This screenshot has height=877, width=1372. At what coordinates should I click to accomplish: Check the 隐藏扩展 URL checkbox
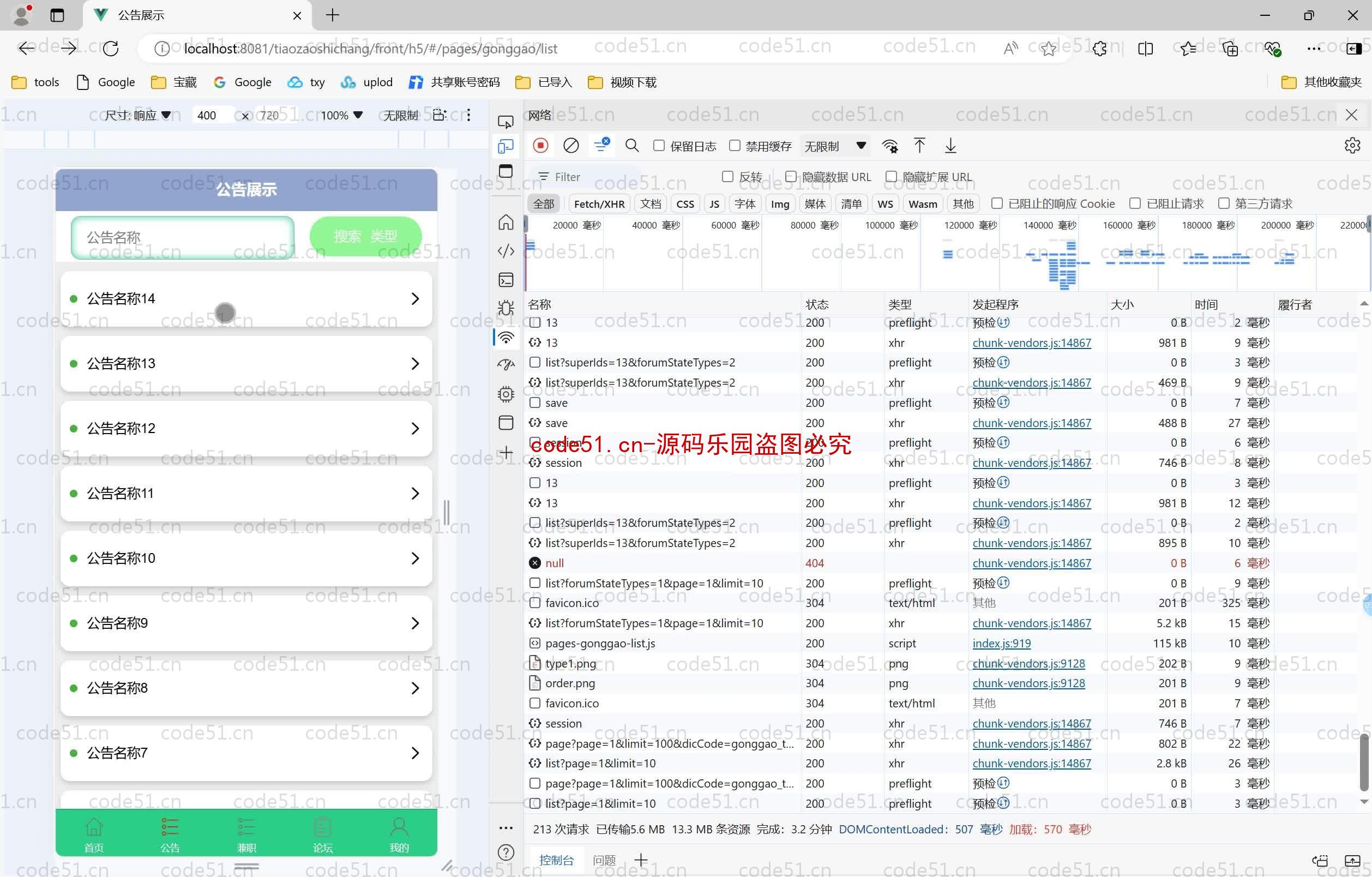pos(891,177)
